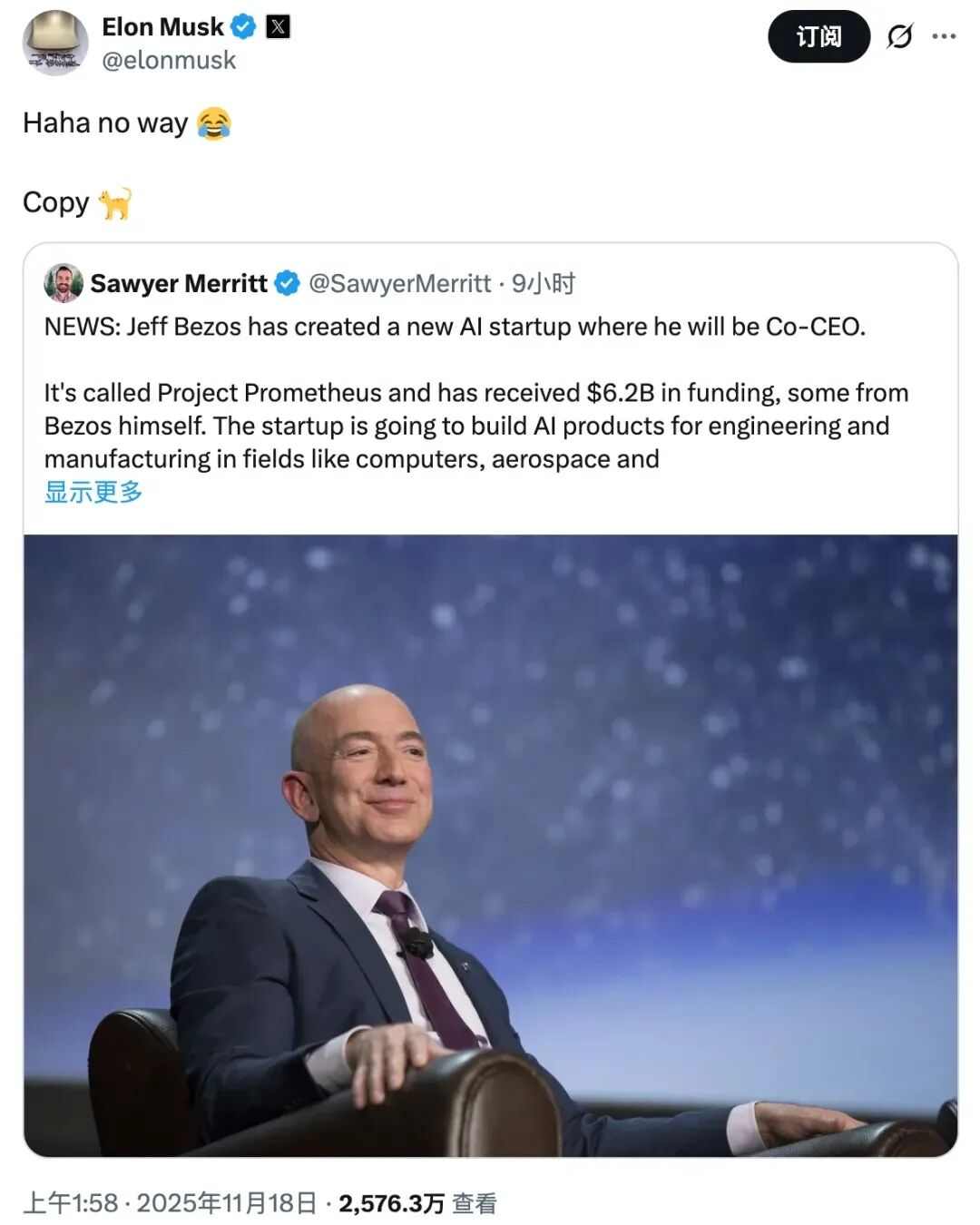980x1225 pixels.
Task: Click the 9小时 quoted post timestamp
Action: point(544,283)
